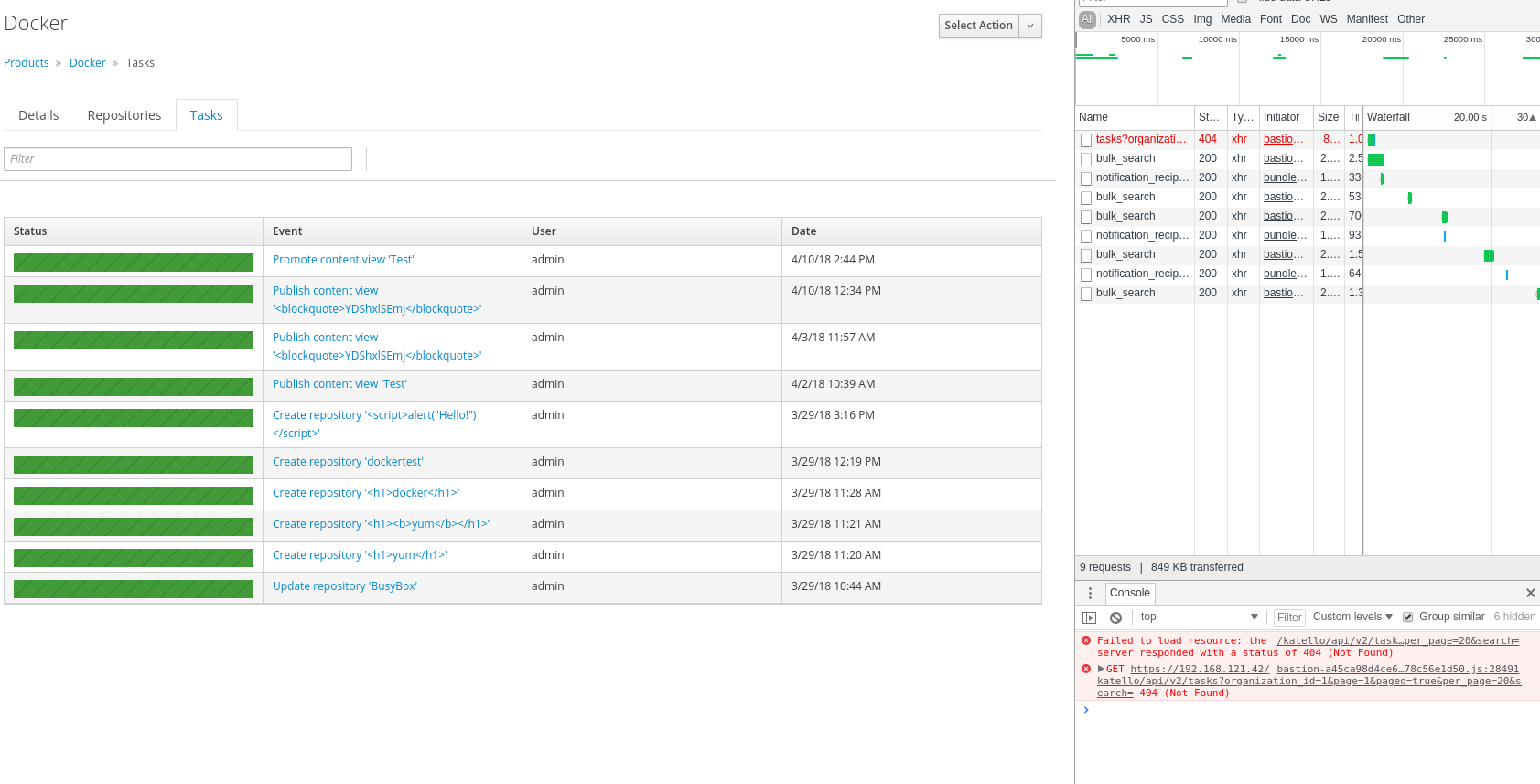Open the /katello/api/v2/task… URL in console
1540x784 pixels.
pos(1397,641)
